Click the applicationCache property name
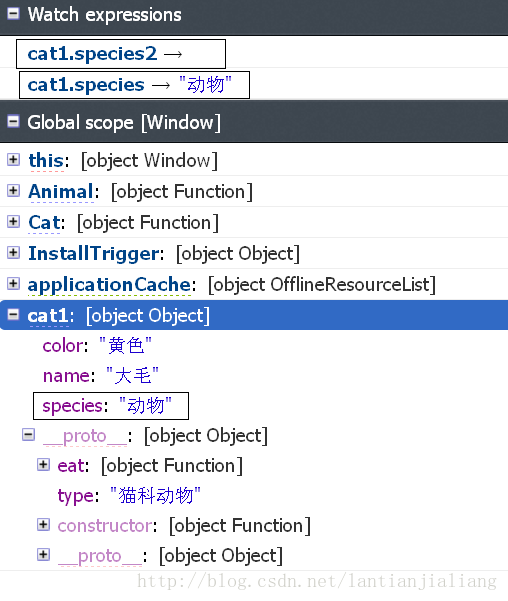Viewport: 508px width, 601px height. (x=109, y=285)
